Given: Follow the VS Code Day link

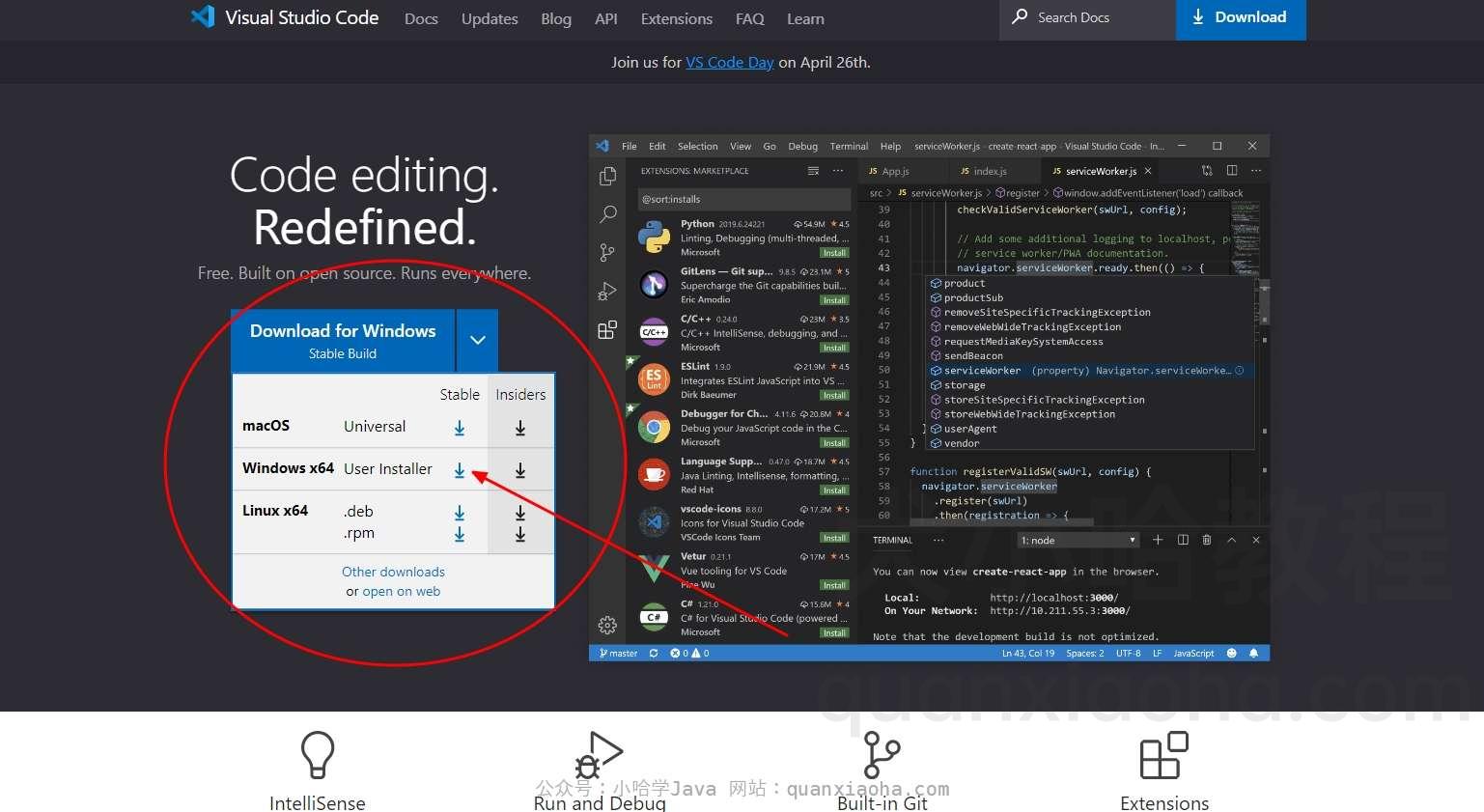Looking at the screenshot, I should click(x=730, y=62).
